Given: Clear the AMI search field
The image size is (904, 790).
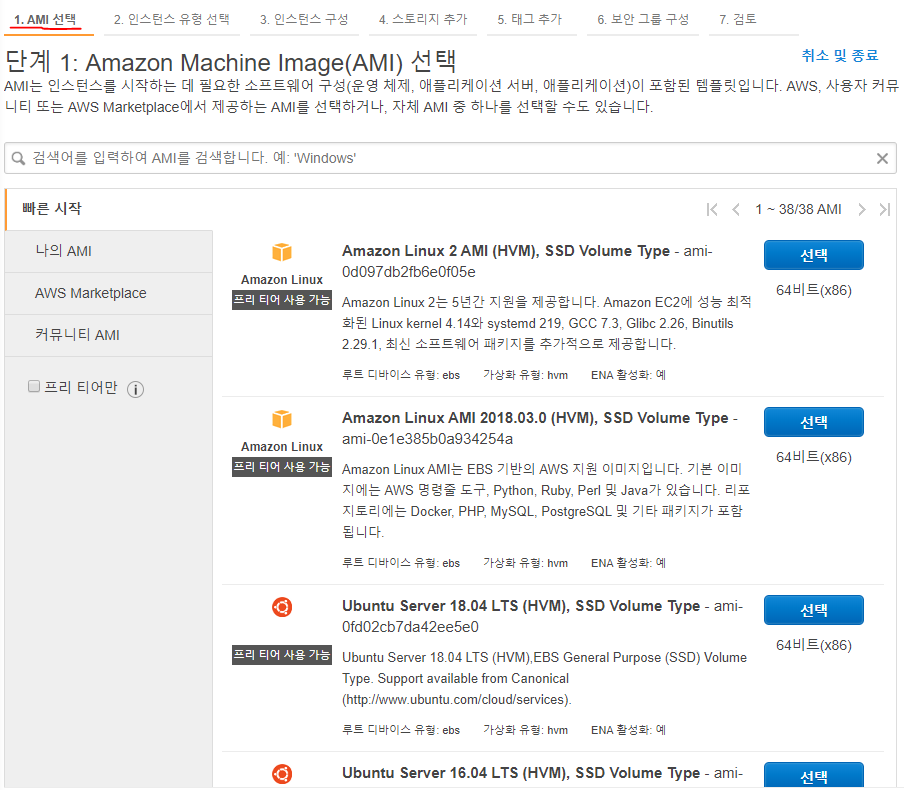Looking at the screenshot, I should tap(882, 158).
